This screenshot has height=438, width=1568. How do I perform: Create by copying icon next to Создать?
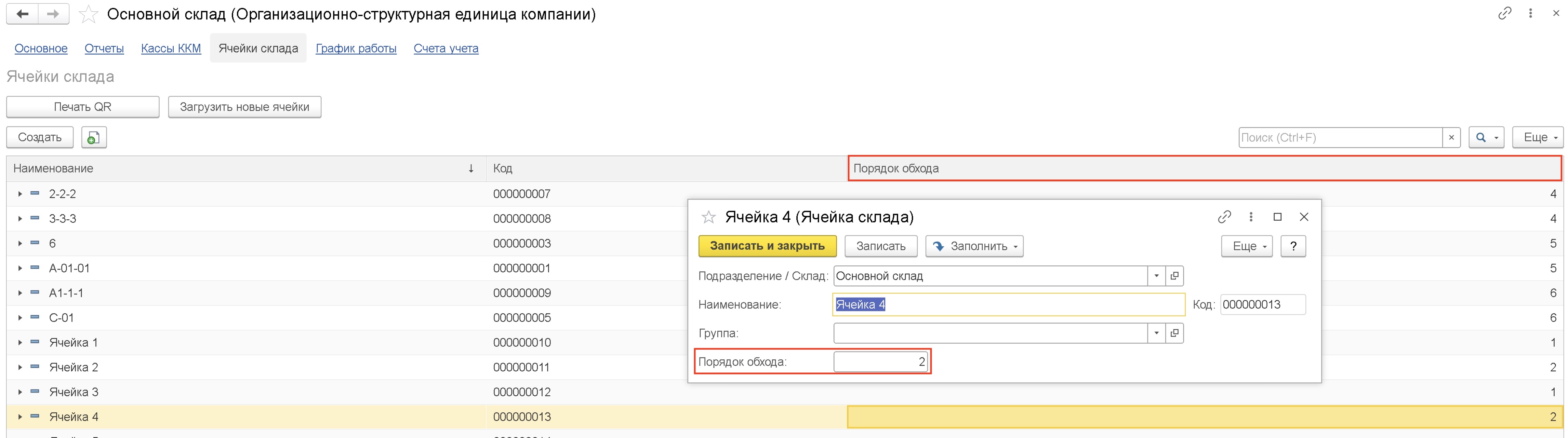94,137
